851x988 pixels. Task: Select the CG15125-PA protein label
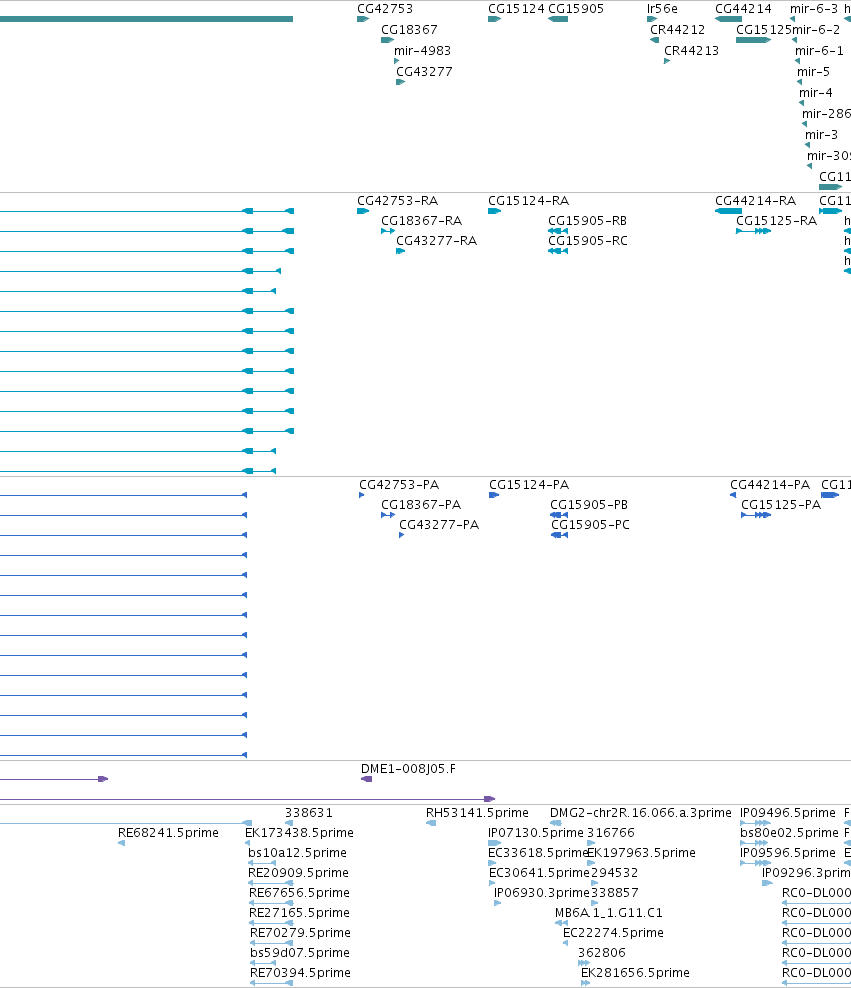coord(781,505)
